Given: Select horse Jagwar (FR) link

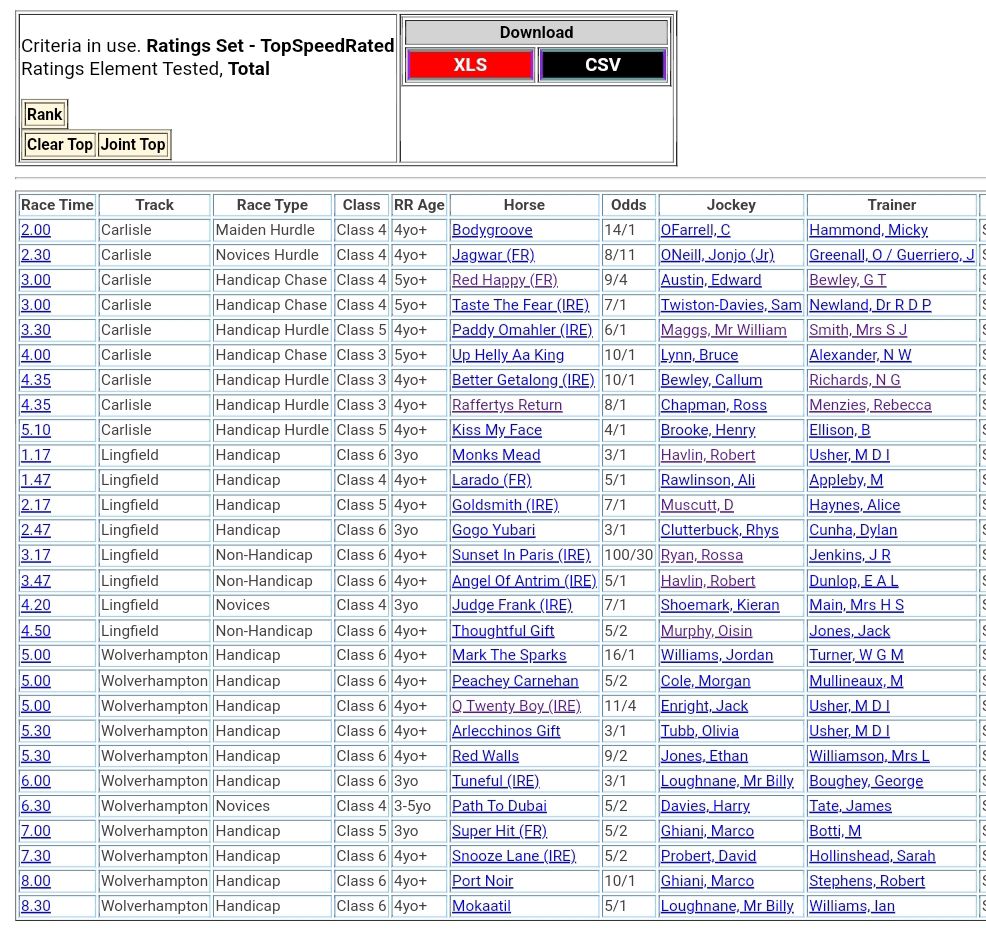Looking at the screenshot, I should [493, 255].
